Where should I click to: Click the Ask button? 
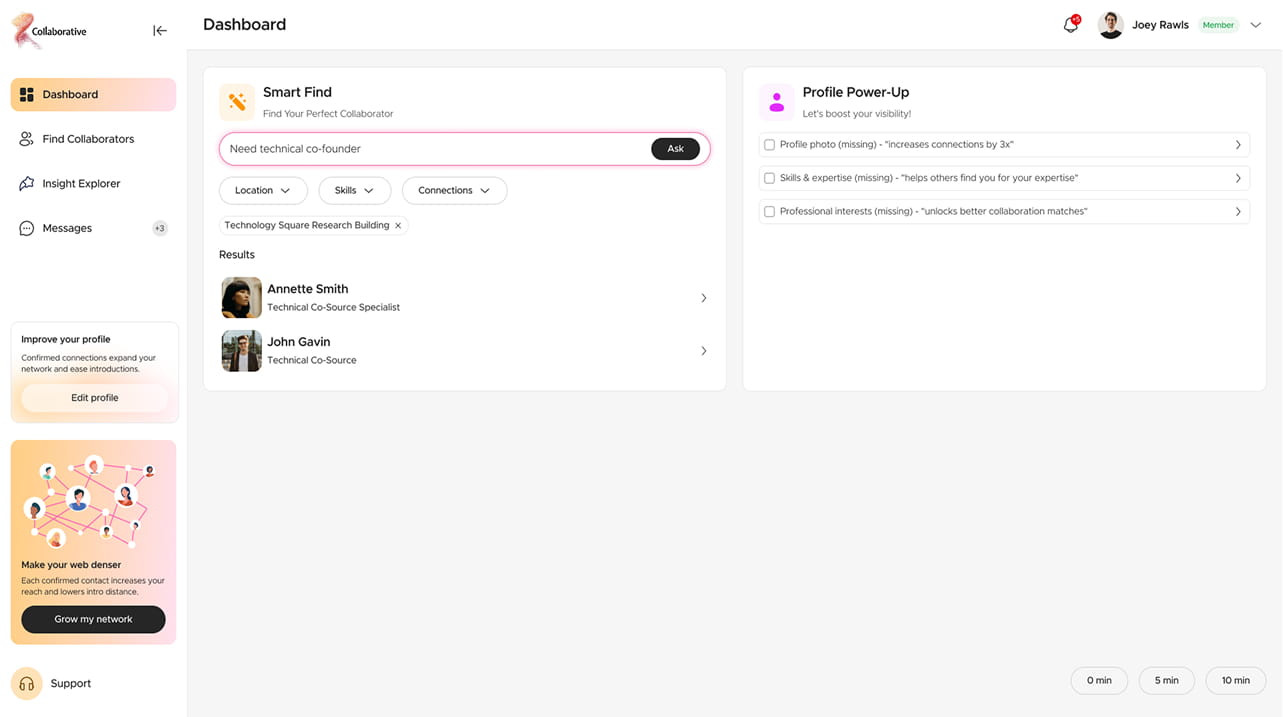pyautogui.click(x=675, y=149)
